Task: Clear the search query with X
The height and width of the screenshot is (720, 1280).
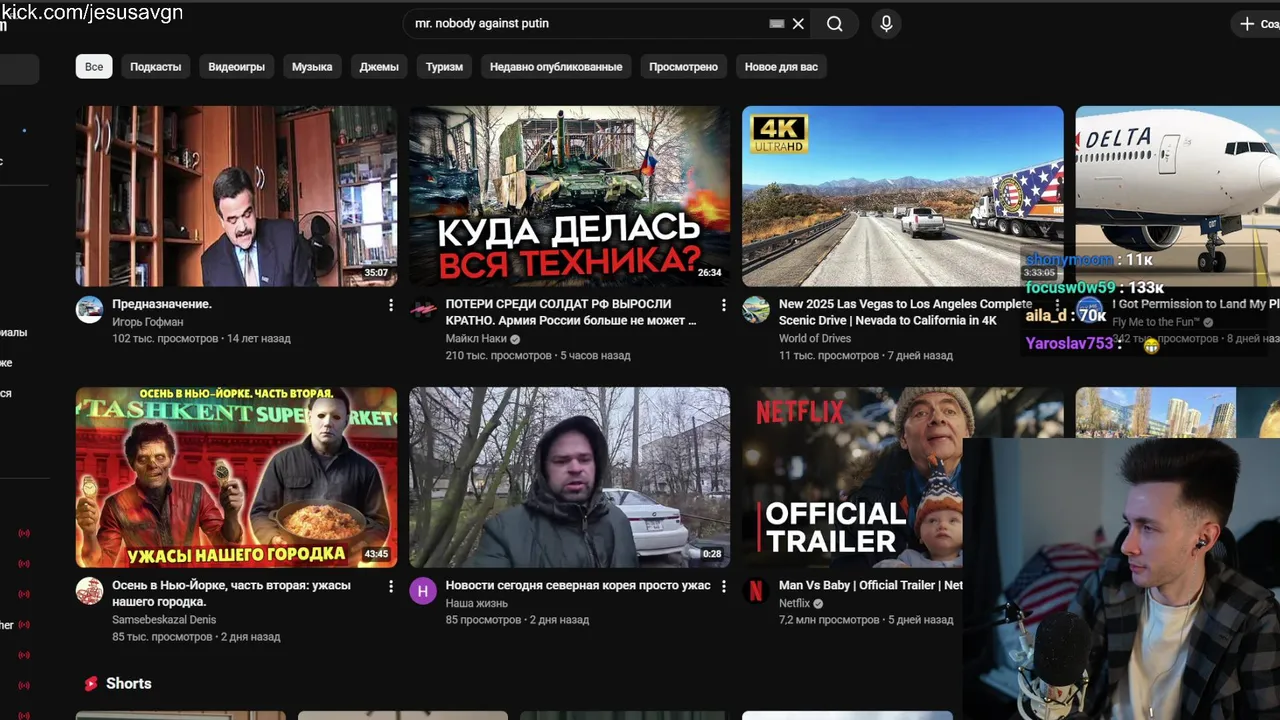Action: pyautogui.click(x=798, y=24)
